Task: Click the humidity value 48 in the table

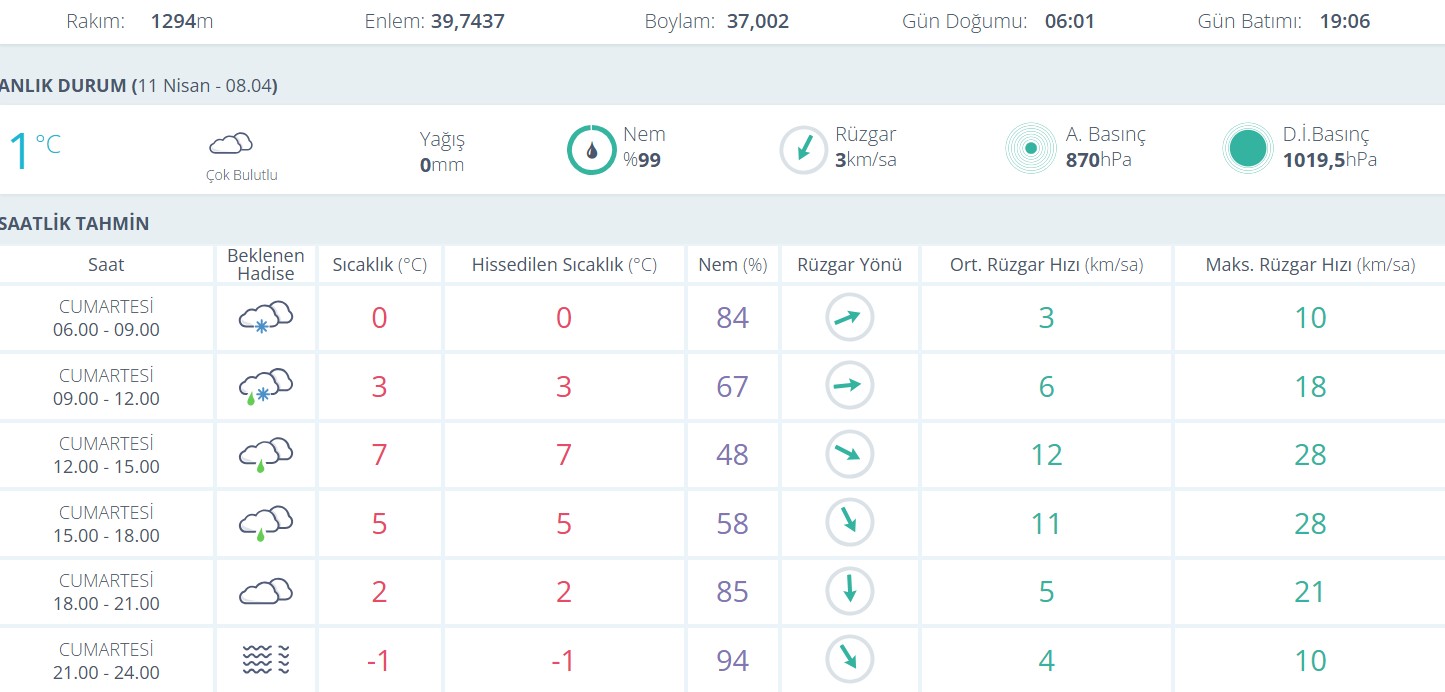Action: (732, 455)
